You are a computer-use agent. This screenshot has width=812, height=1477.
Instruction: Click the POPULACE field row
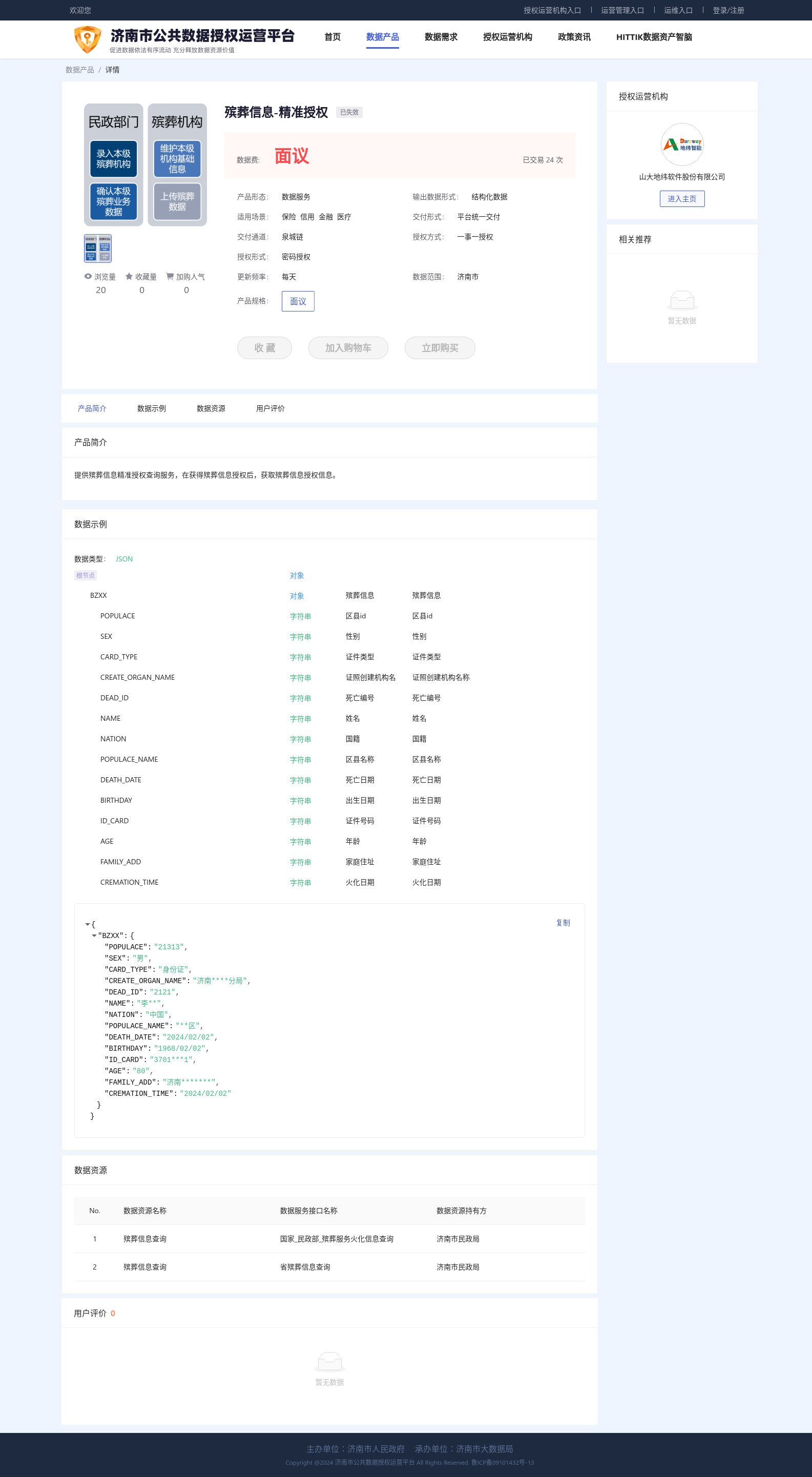click(x=329, y=616)
